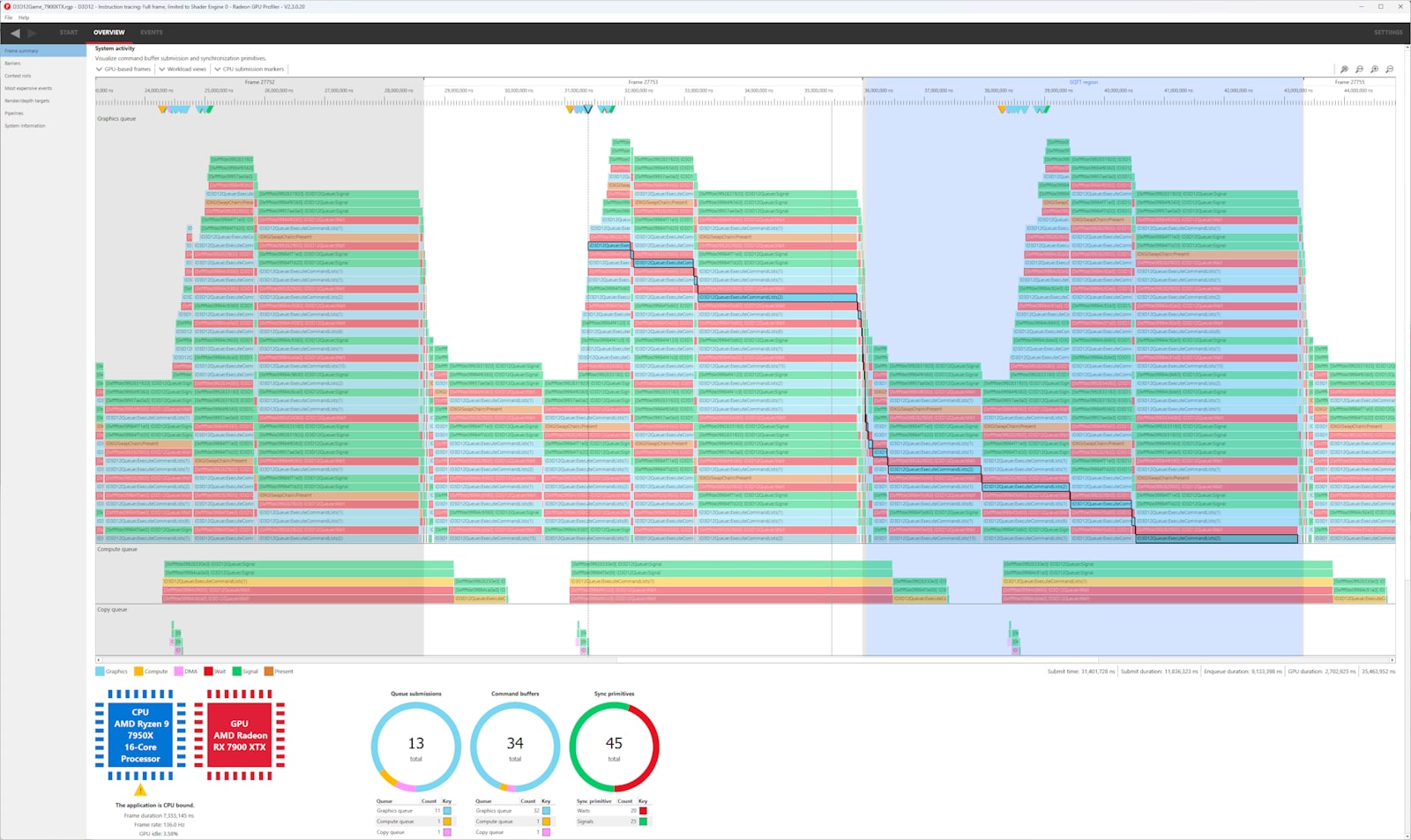Click the Sync primitives donut chart
Image resolution: width=1411 pixels, height=840 pixels.
614,747
